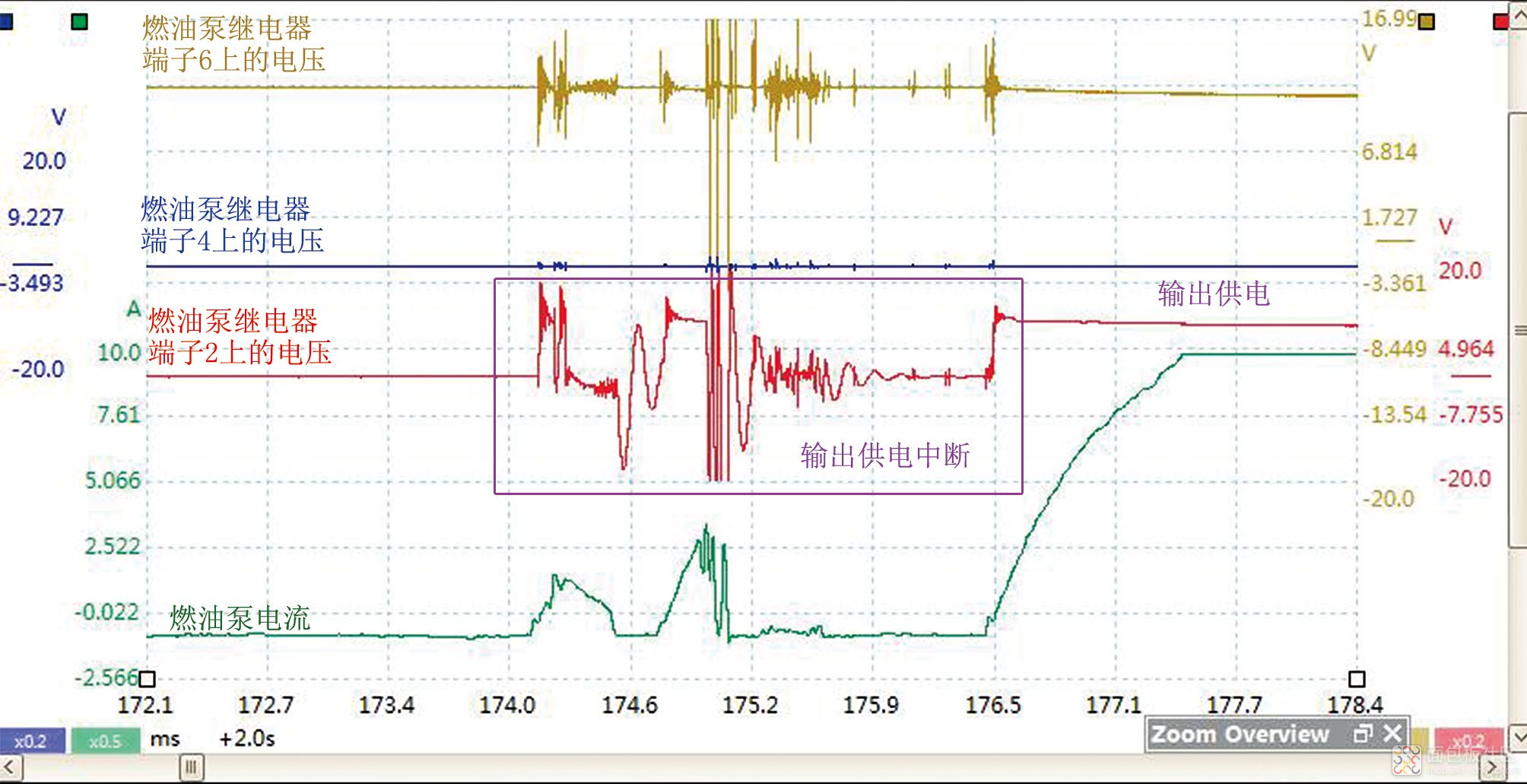Click the 174.0 time axis value
The width and height of the screenshot is (1527, 784).
pyautogui.click(x=507, y=706)
